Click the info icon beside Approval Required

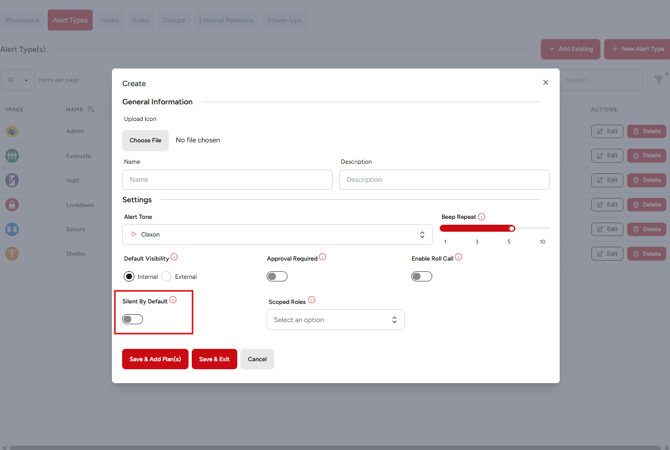pyautogui.click(x=322, y=257)
